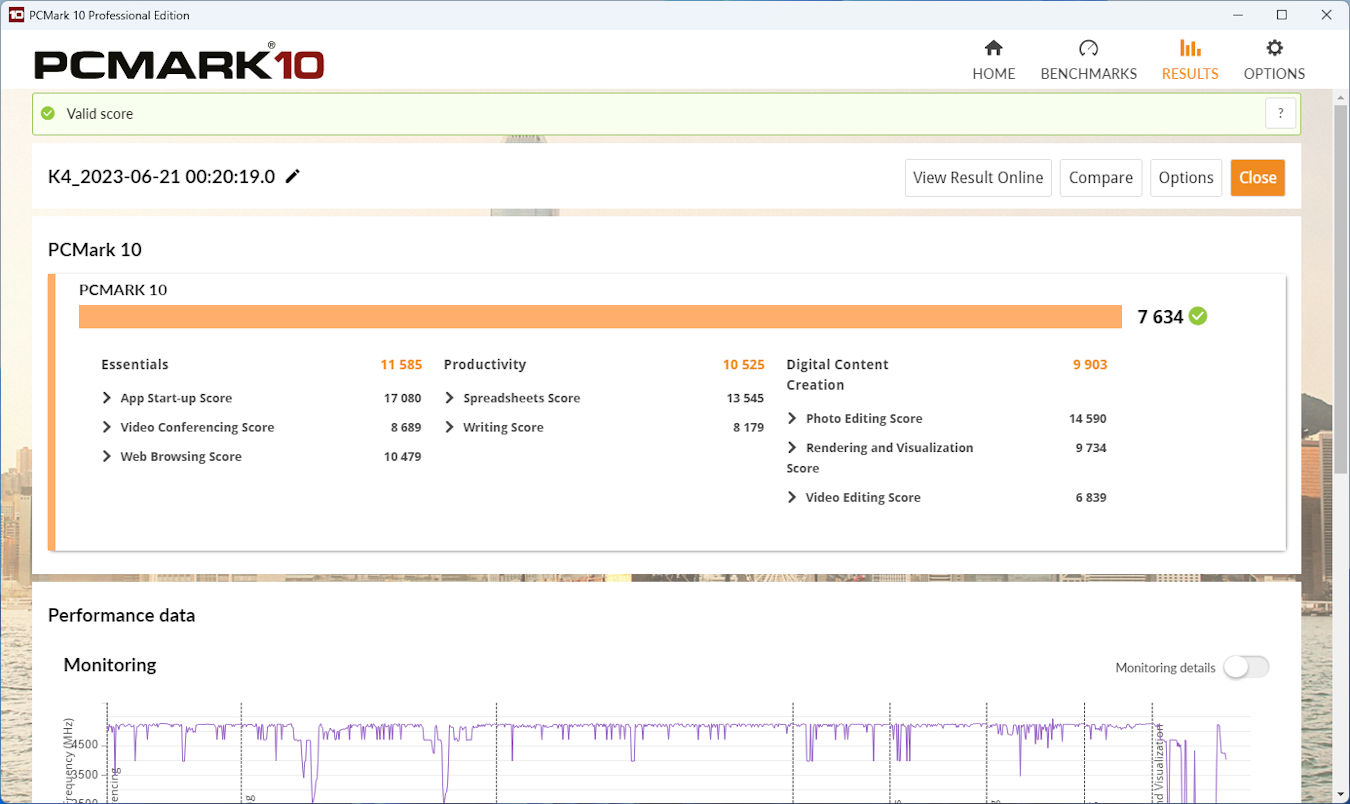The height and width of the screenshot is (804, 1350).
Task: Toggle the Monitoring details switch
Action: [x=1246, y=667]
